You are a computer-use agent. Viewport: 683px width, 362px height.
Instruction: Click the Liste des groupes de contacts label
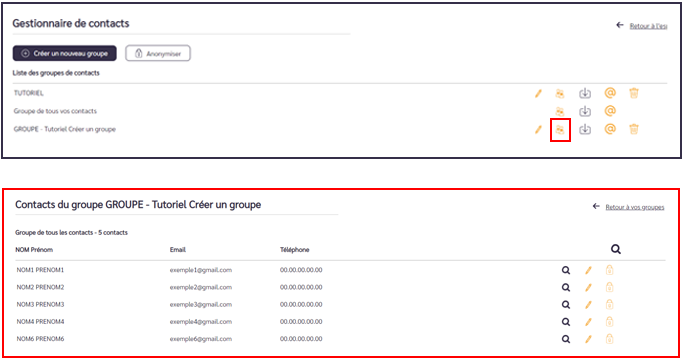(56, 73)
